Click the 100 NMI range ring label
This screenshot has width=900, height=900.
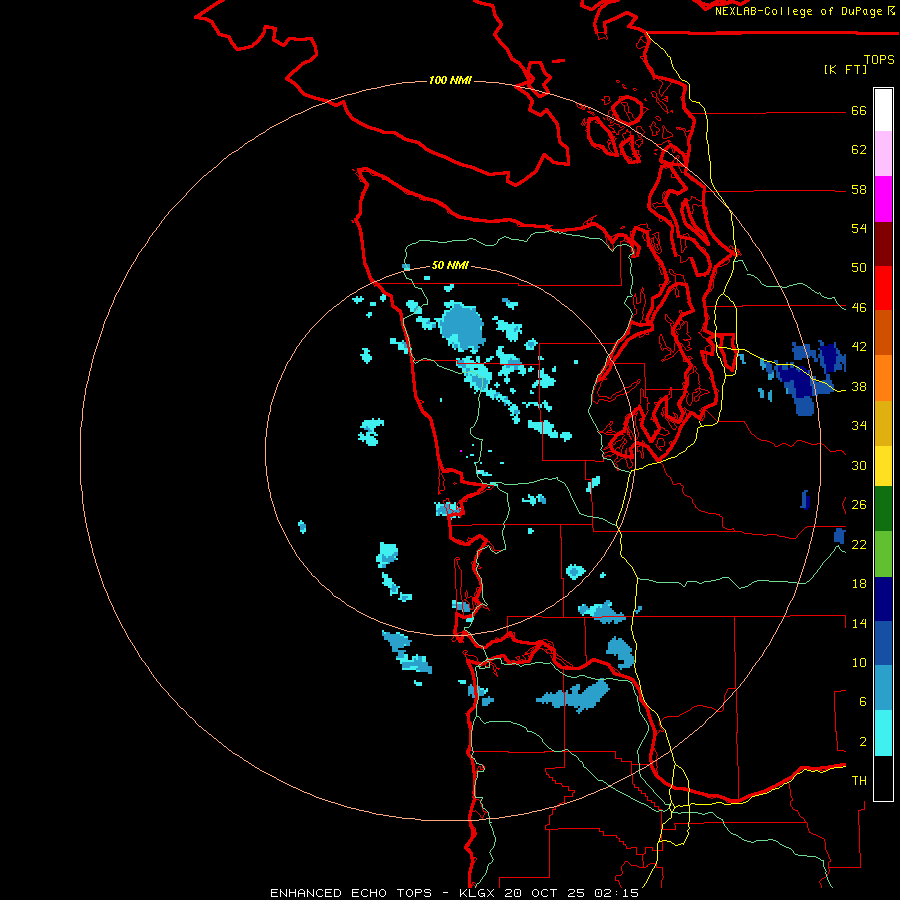click(x=450, y=80)
